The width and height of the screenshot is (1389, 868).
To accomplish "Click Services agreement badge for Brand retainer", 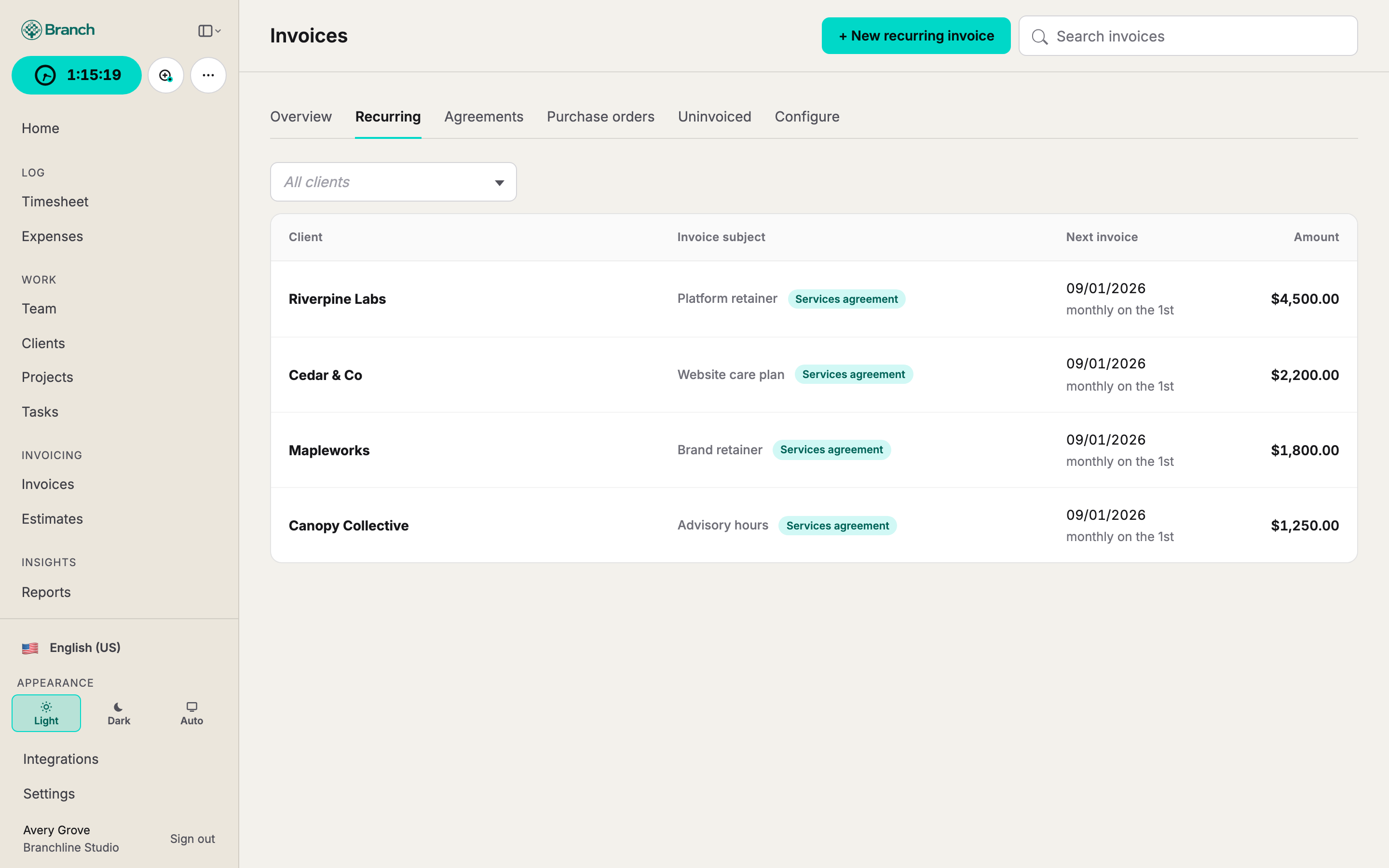I will point(831,449).
